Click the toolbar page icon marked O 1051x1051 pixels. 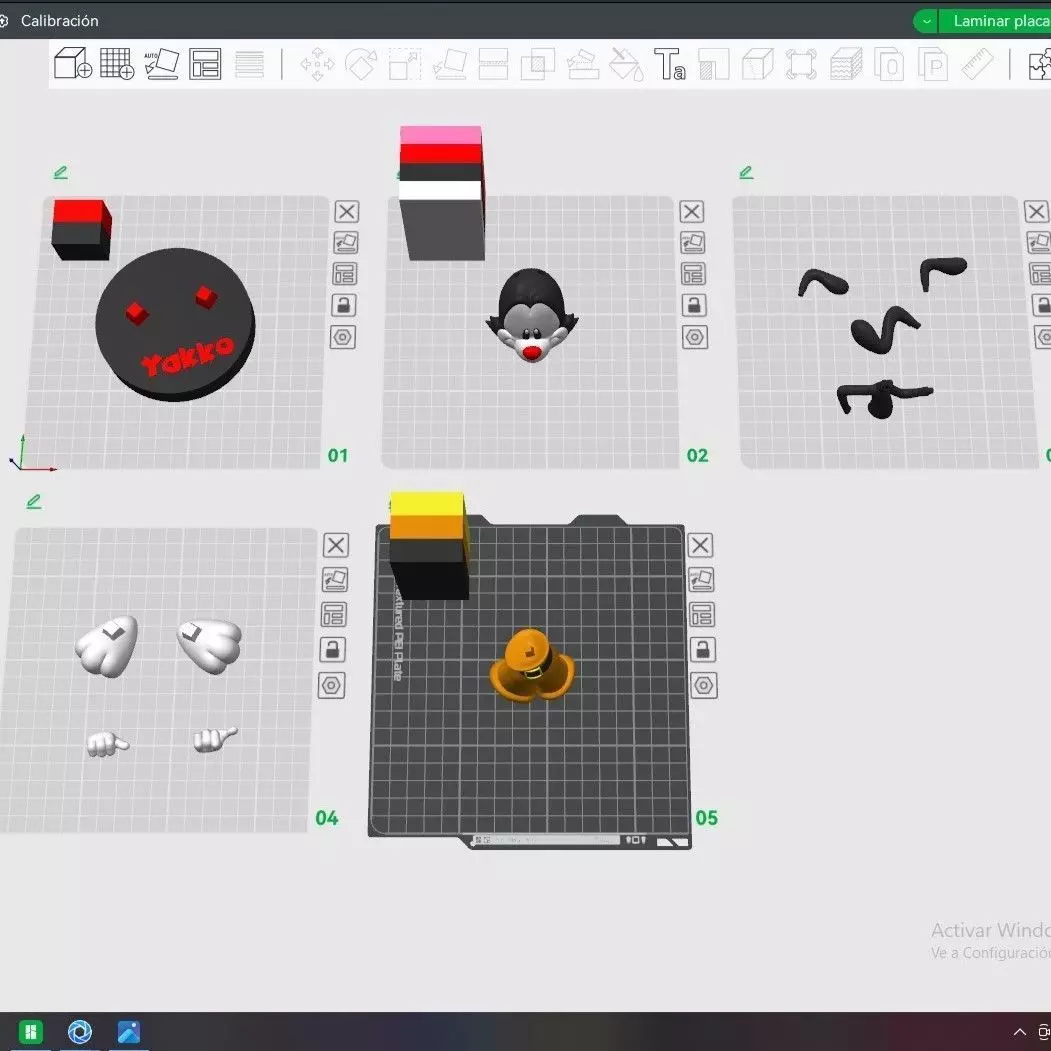tap(889, 64)
